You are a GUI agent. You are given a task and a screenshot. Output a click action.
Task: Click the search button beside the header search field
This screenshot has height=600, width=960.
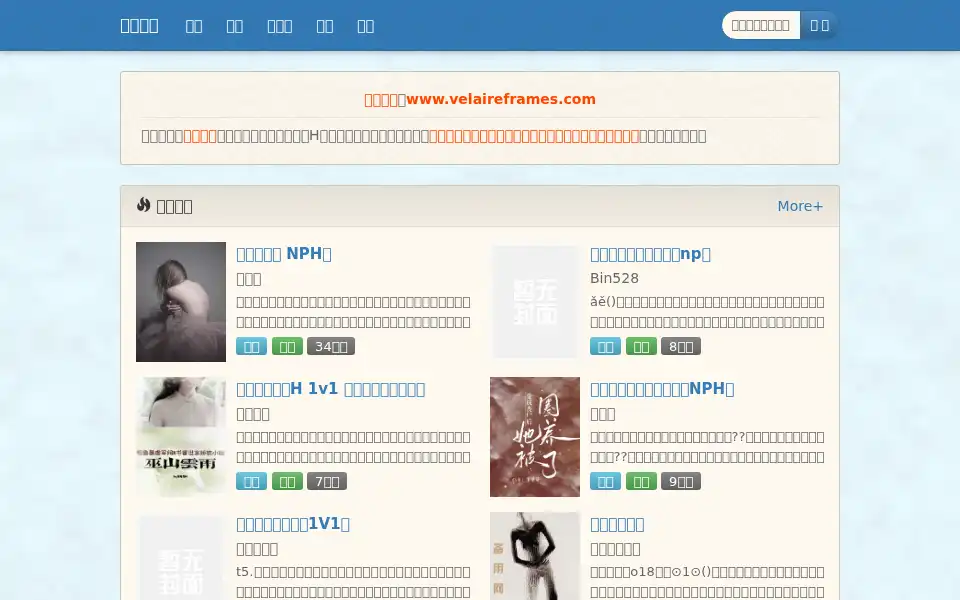click(819, 25)
